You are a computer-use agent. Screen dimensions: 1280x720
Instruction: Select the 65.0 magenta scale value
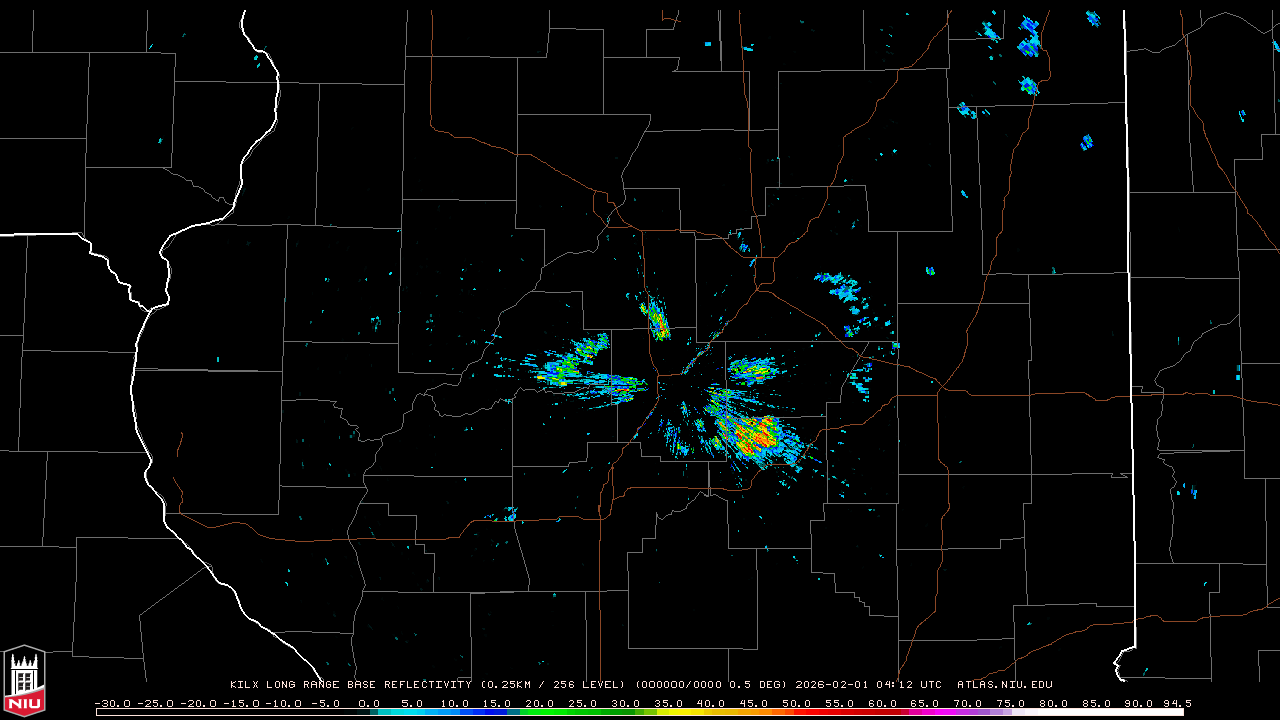pos(926,703)
